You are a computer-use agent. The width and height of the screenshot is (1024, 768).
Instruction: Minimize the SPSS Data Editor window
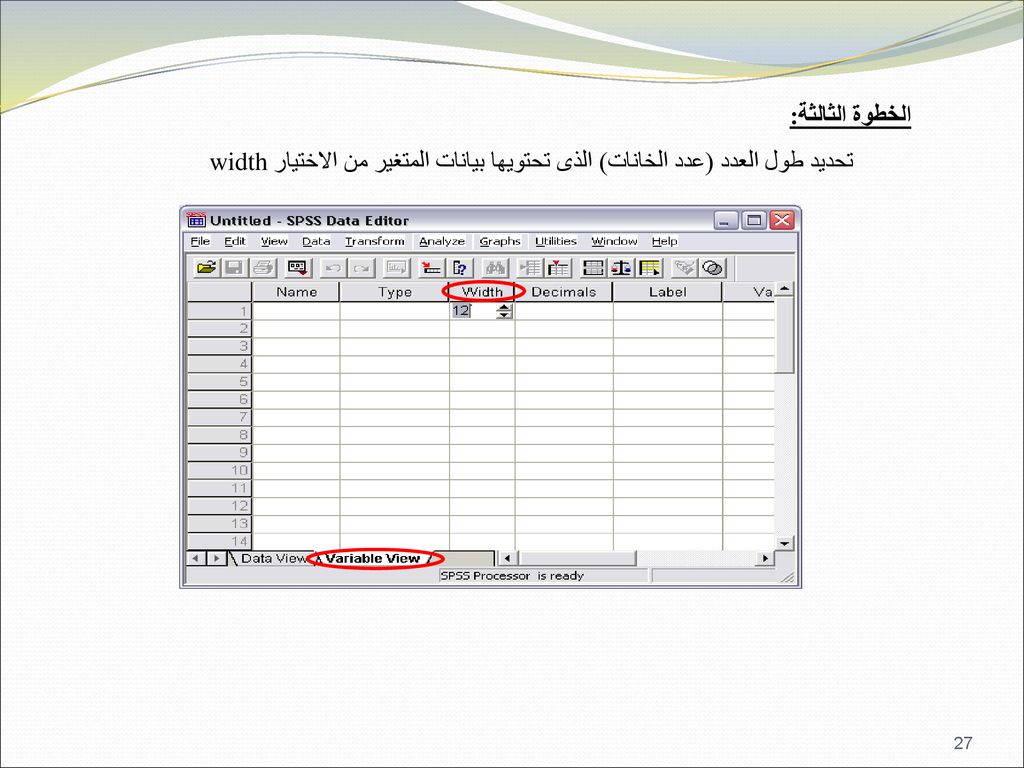[725, 220]
